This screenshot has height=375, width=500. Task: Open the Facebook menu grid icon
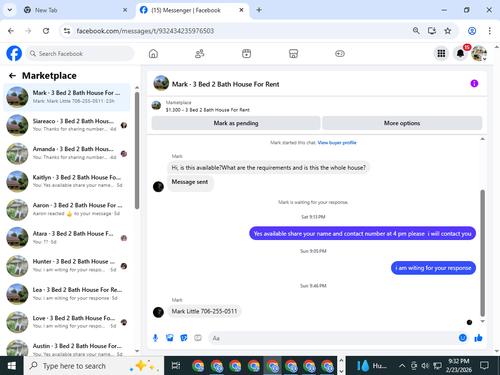coord(441,53)
